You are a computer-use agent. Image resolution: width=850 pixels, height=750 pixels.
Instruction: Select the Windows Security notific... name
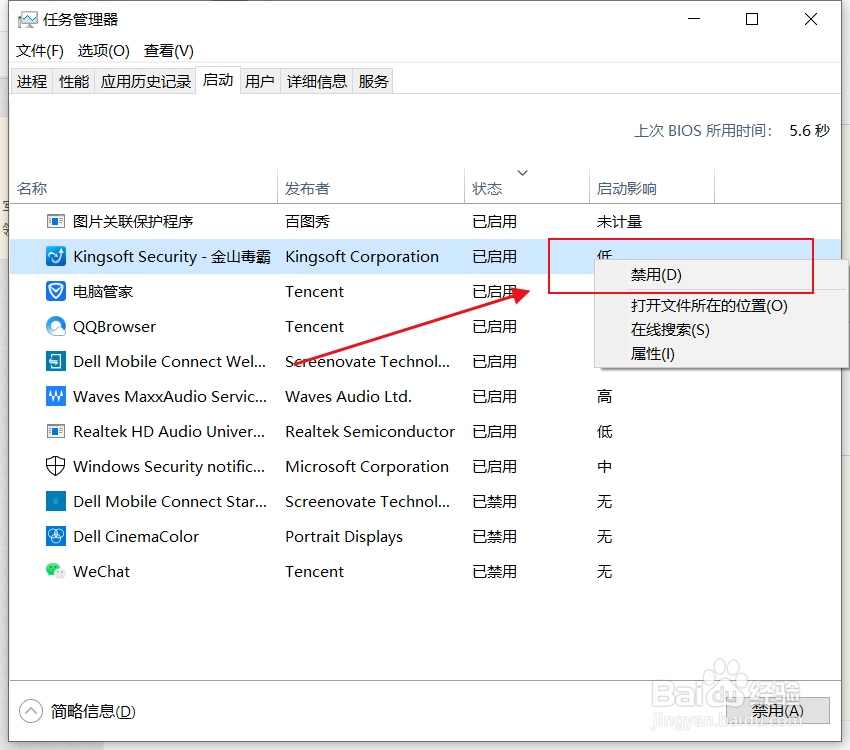169,467
